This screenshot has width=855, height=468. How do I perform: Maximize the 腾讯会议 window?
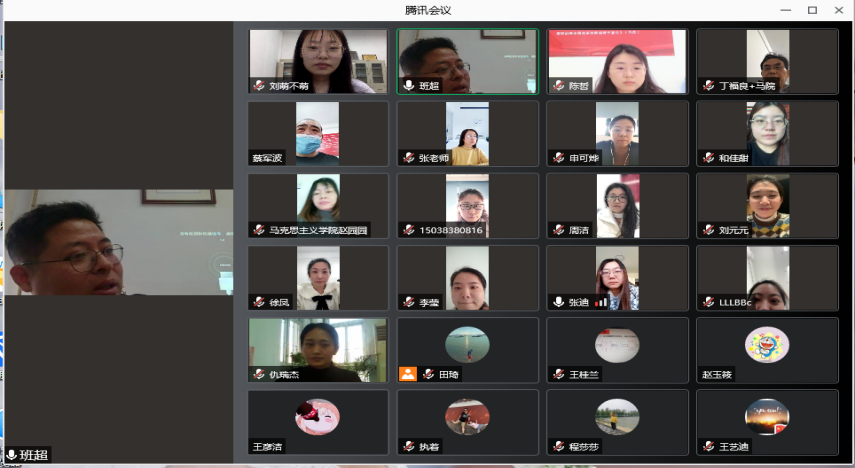(812, 10)
